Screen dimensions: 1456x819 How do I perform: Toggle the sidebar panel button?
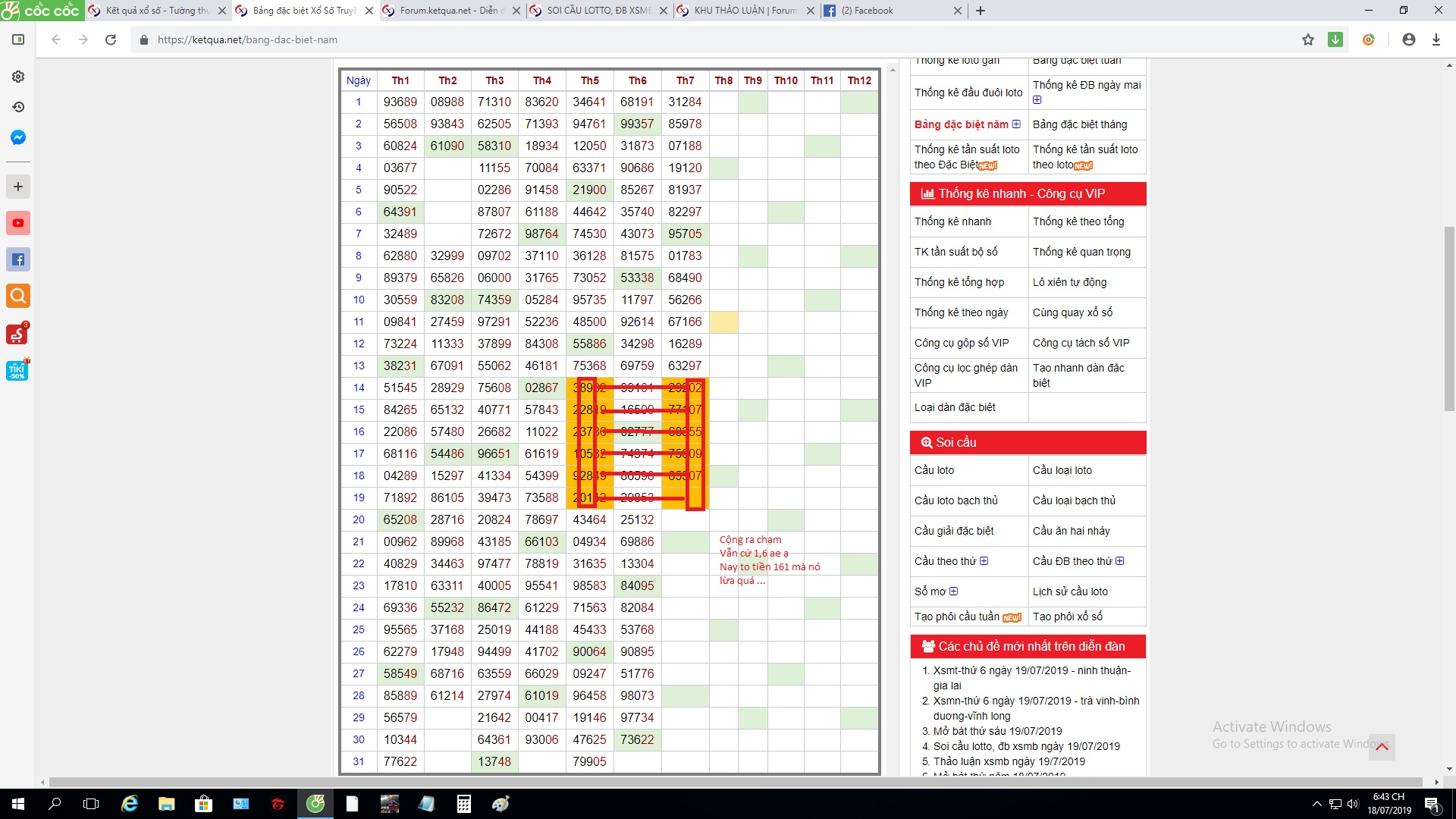18,39
